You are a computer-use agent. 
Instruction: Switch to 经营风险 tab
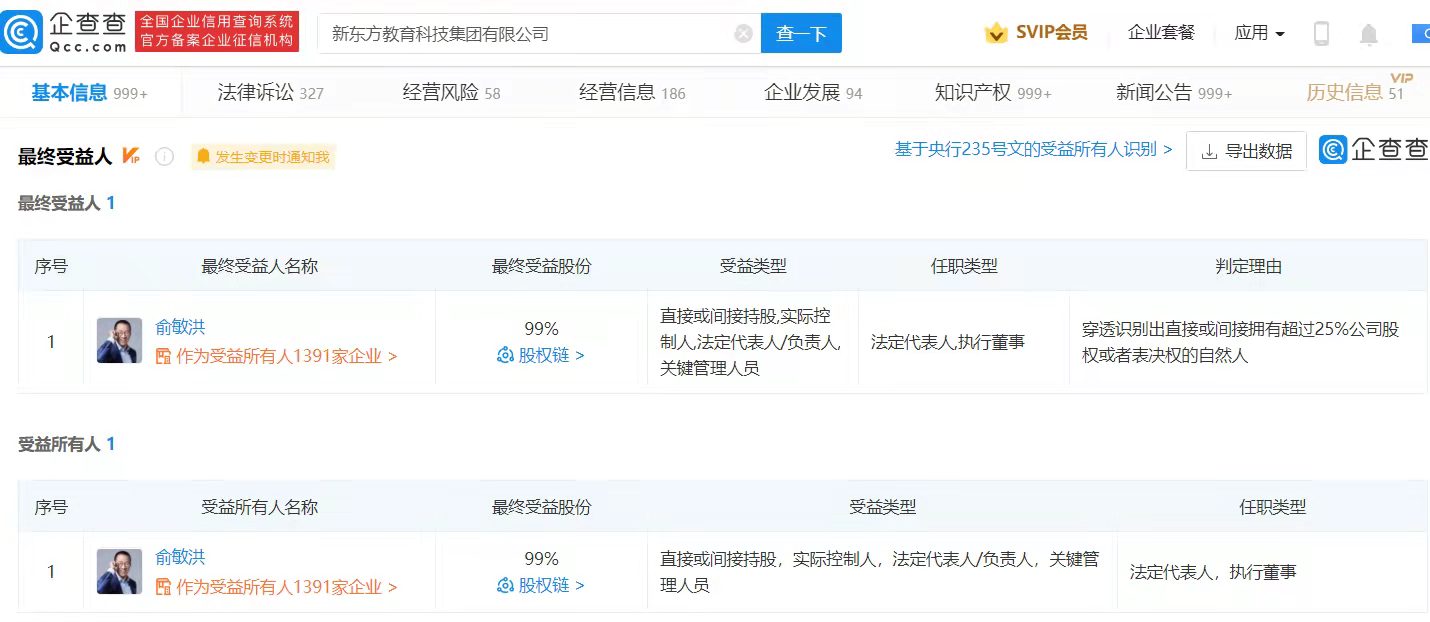[451, 93]
